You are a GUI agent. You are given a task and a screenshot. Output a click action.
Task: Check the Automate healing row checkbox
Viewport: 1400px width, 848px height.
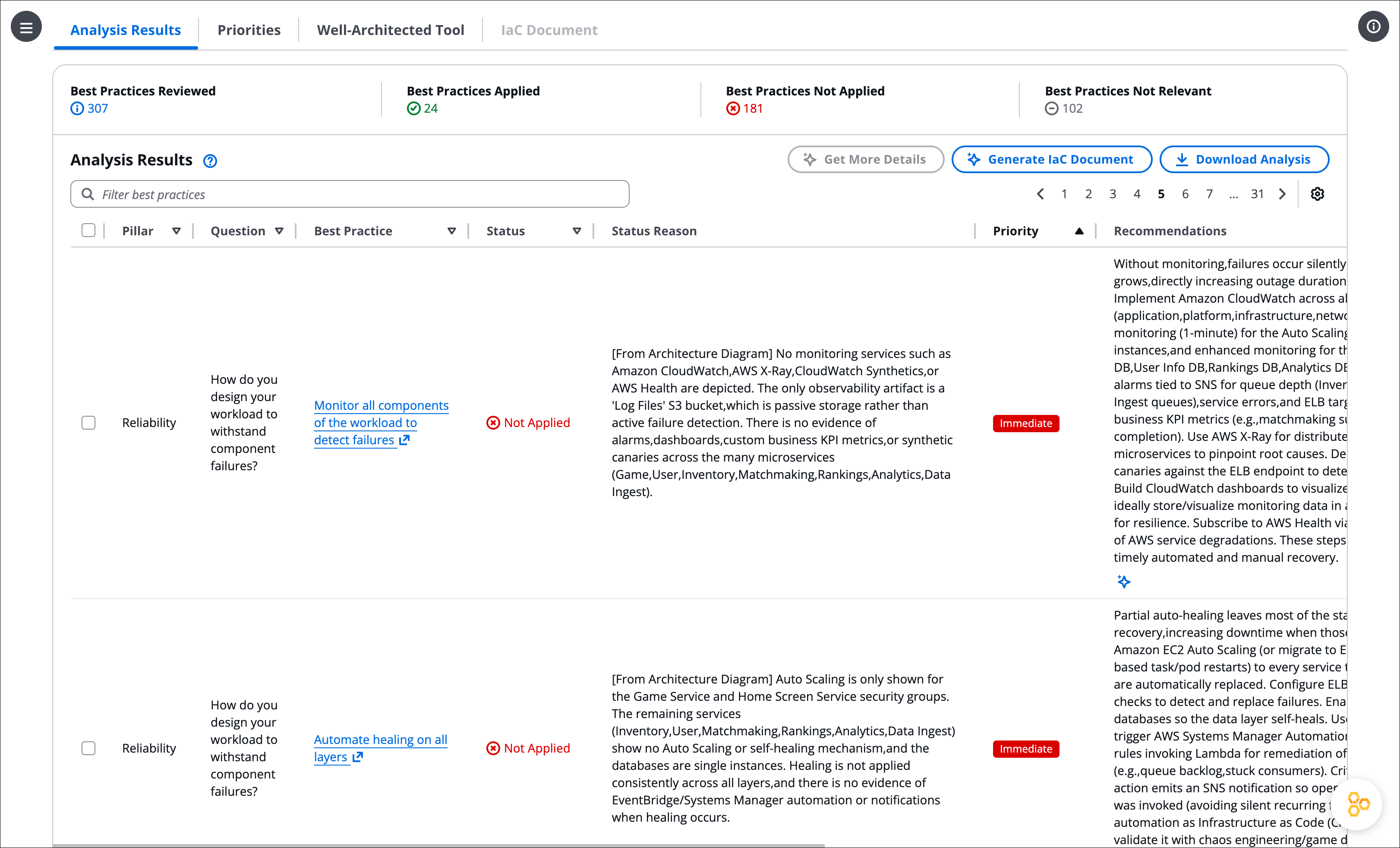click(88, 748)
